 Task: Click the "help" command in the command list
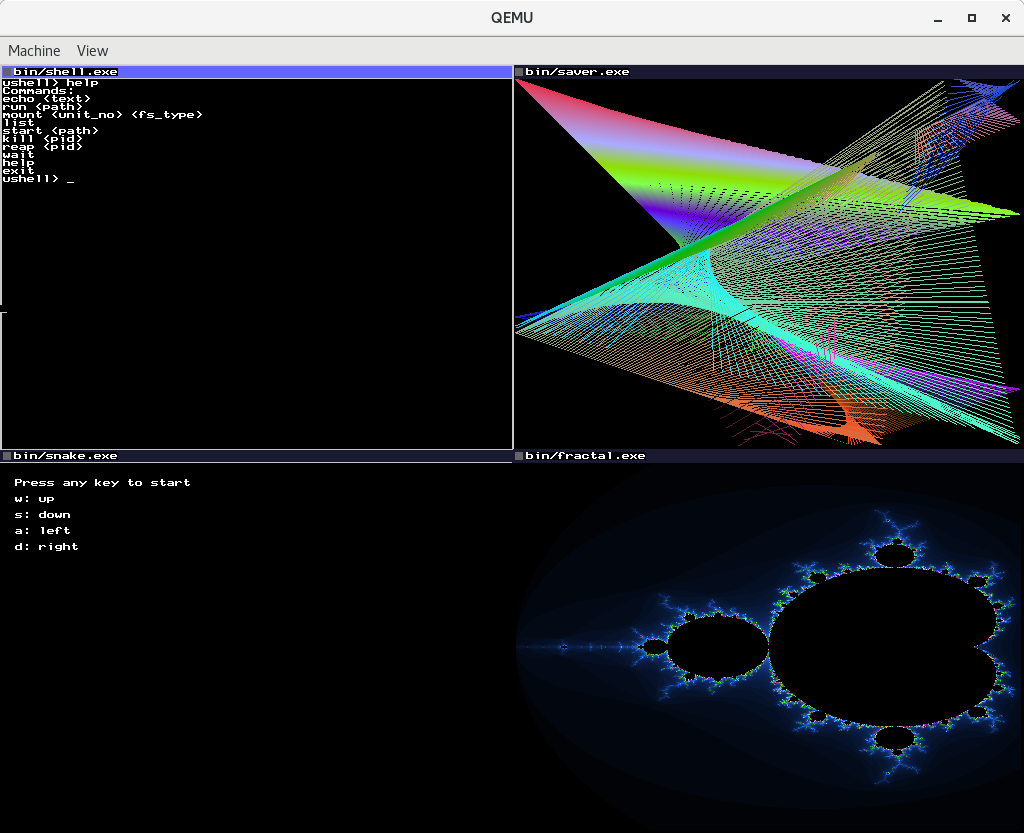(17, 162)
